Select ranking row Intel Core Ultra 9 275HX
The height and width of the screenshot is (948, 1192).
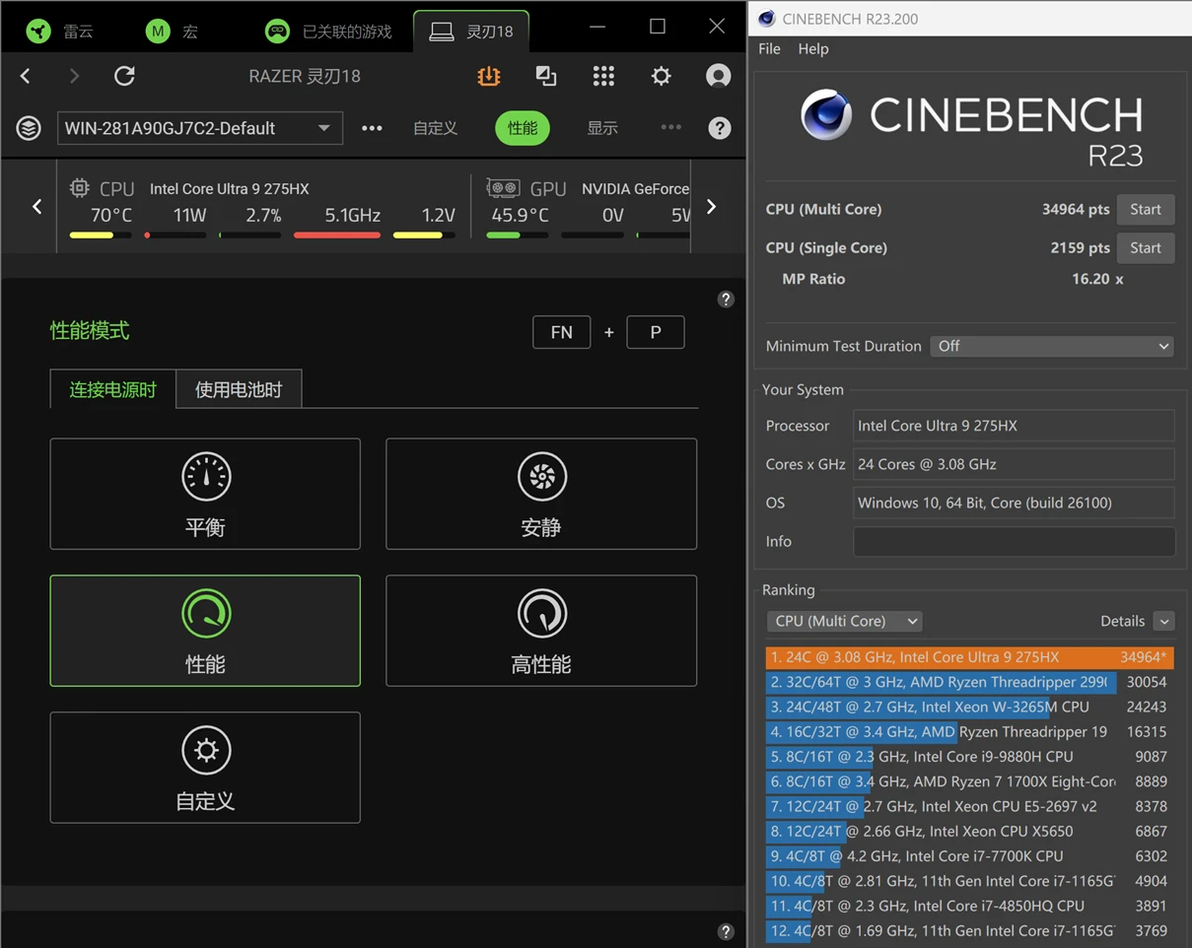click(x=969, y=657)
